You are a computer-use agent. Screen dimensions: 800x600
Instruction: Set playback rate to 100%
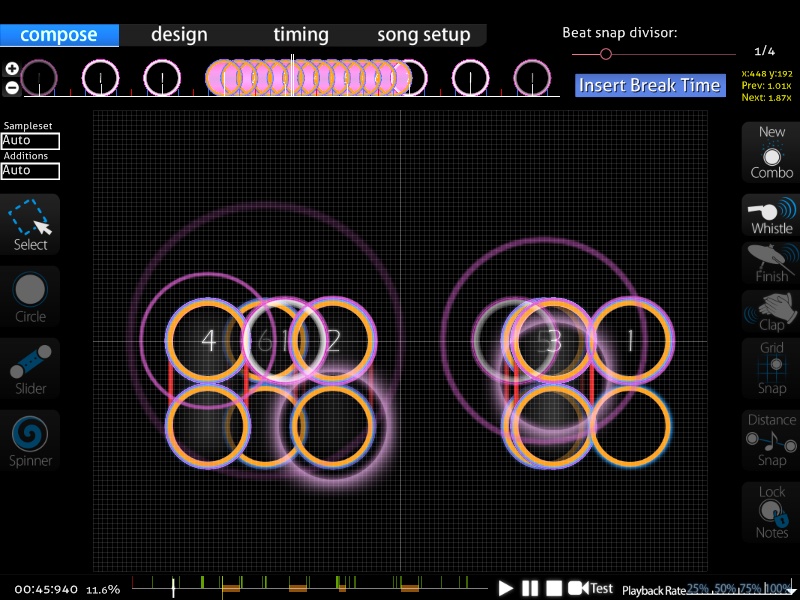point(778,589)
